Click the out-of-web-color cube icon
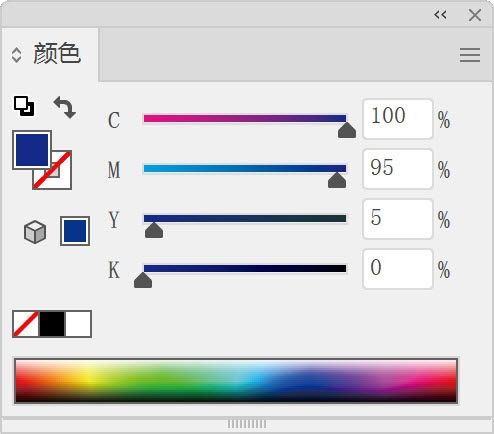494x434 pixels. pos(35,231)
